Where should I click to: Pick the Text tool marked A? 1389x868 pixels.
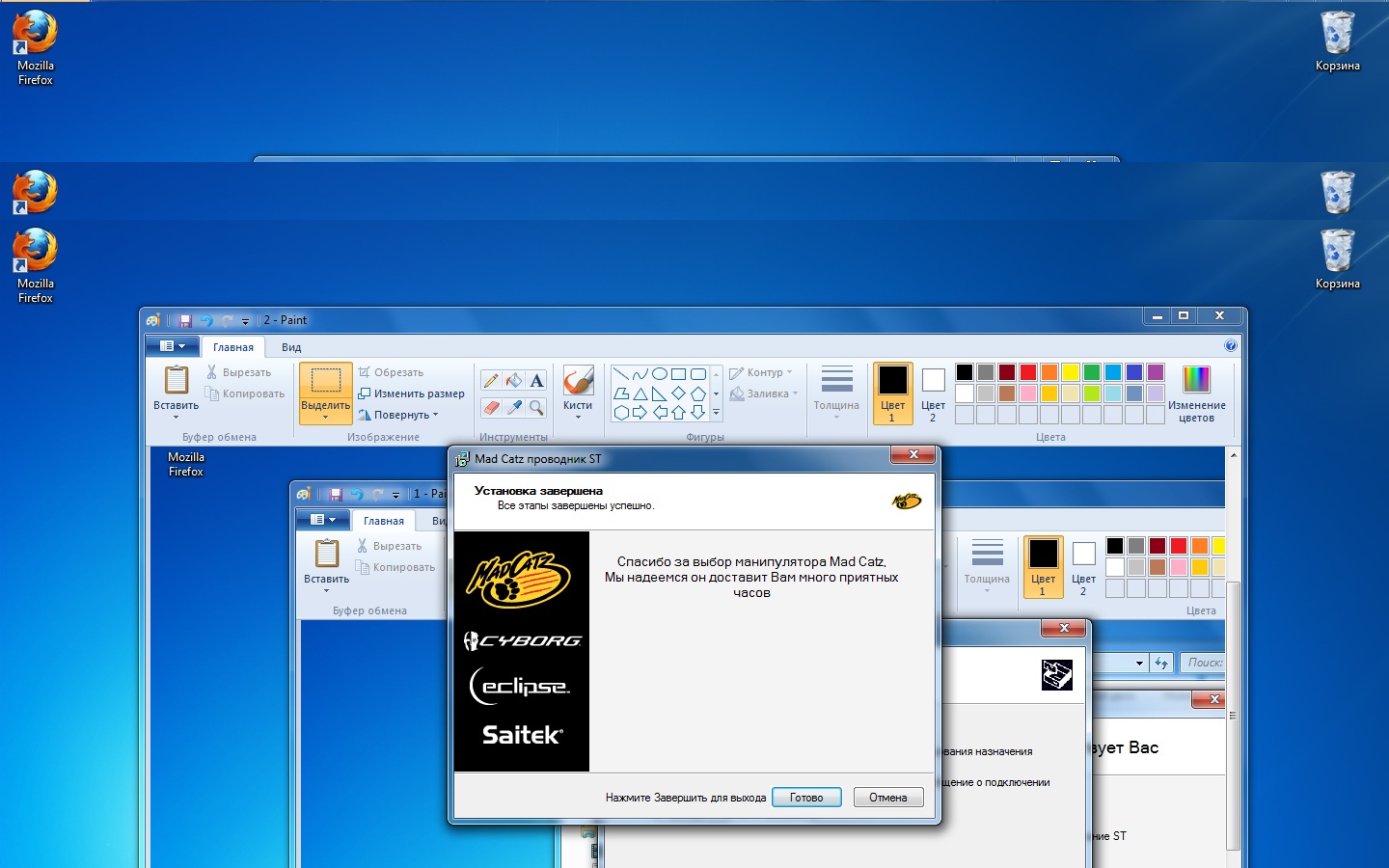537,381
